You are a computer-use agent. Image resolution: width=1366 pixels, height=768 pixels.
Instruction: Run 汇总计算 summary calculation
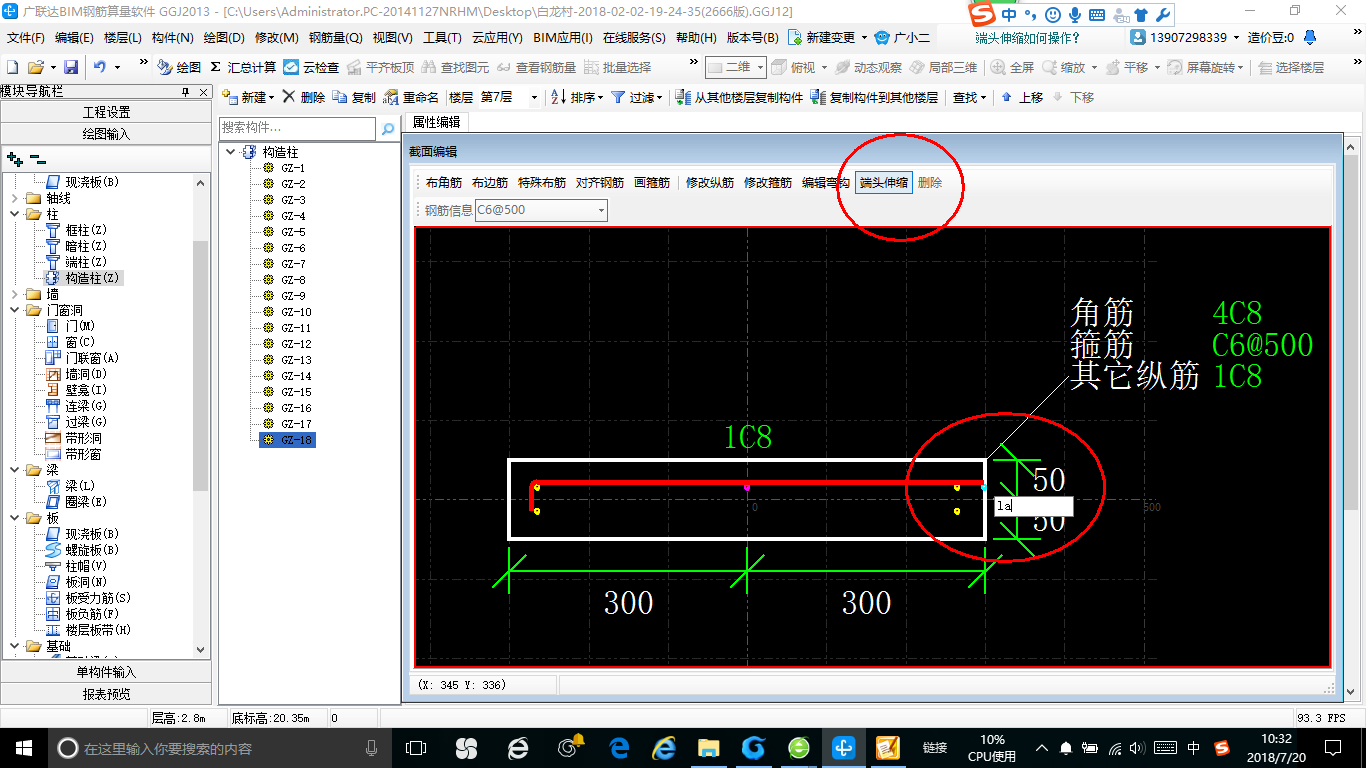pyautogui.click(x=243, y=67)
